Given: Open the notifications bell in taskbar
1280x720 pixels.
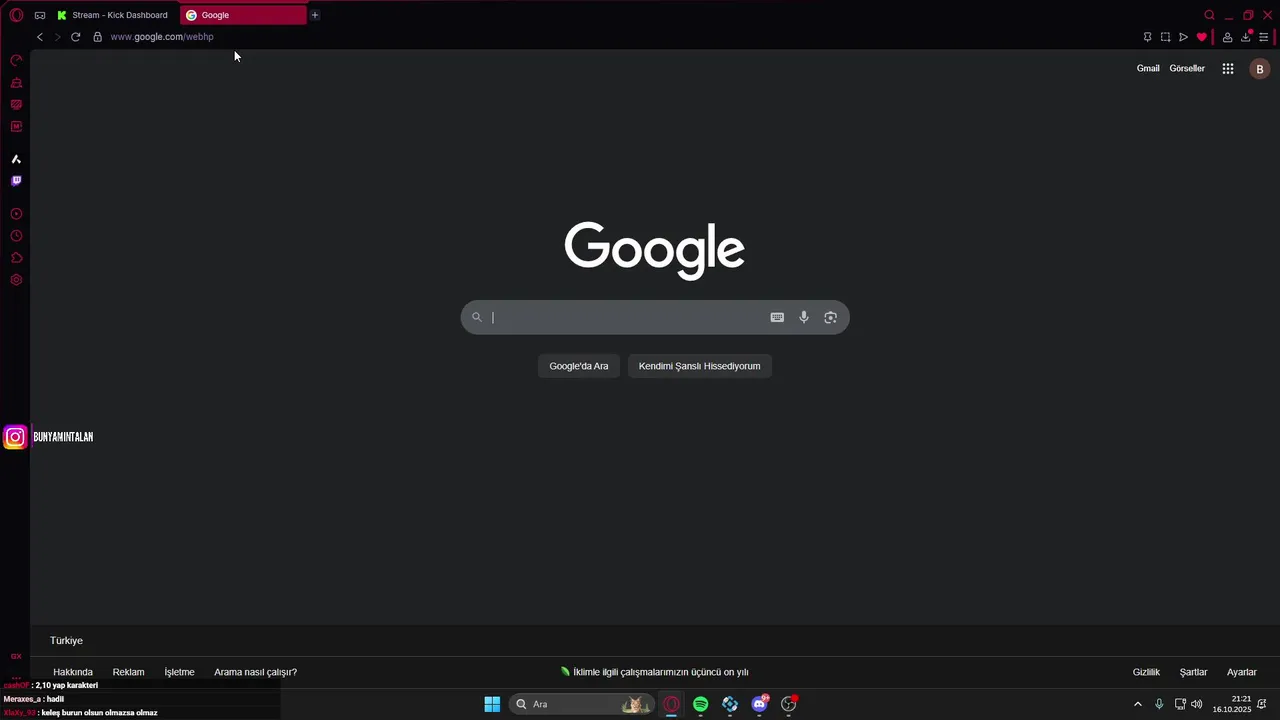Looking at the screenshot, I should 1262,704.
